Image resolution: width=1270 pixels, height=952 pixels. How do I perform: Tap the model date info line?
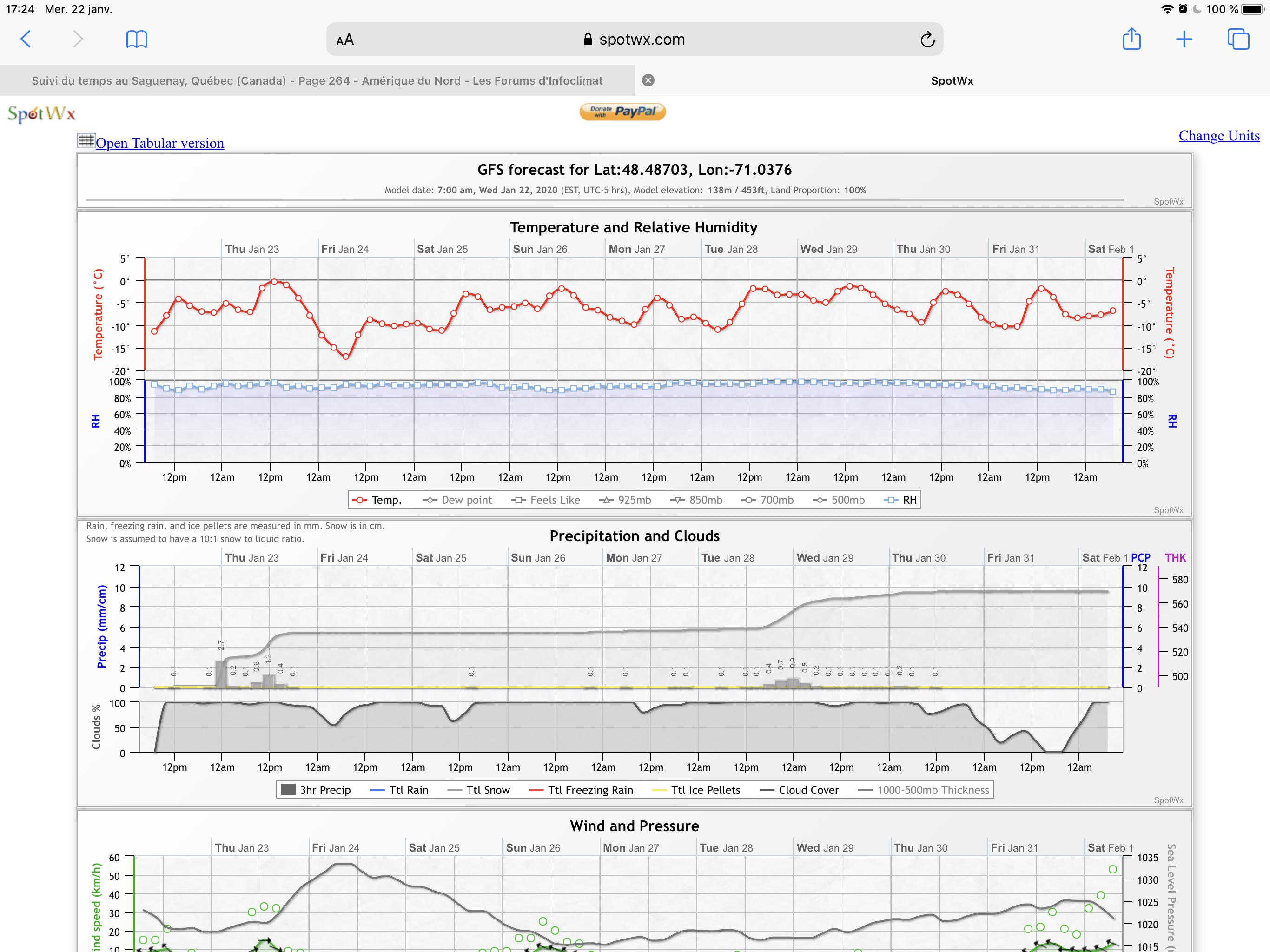point(625,190)
